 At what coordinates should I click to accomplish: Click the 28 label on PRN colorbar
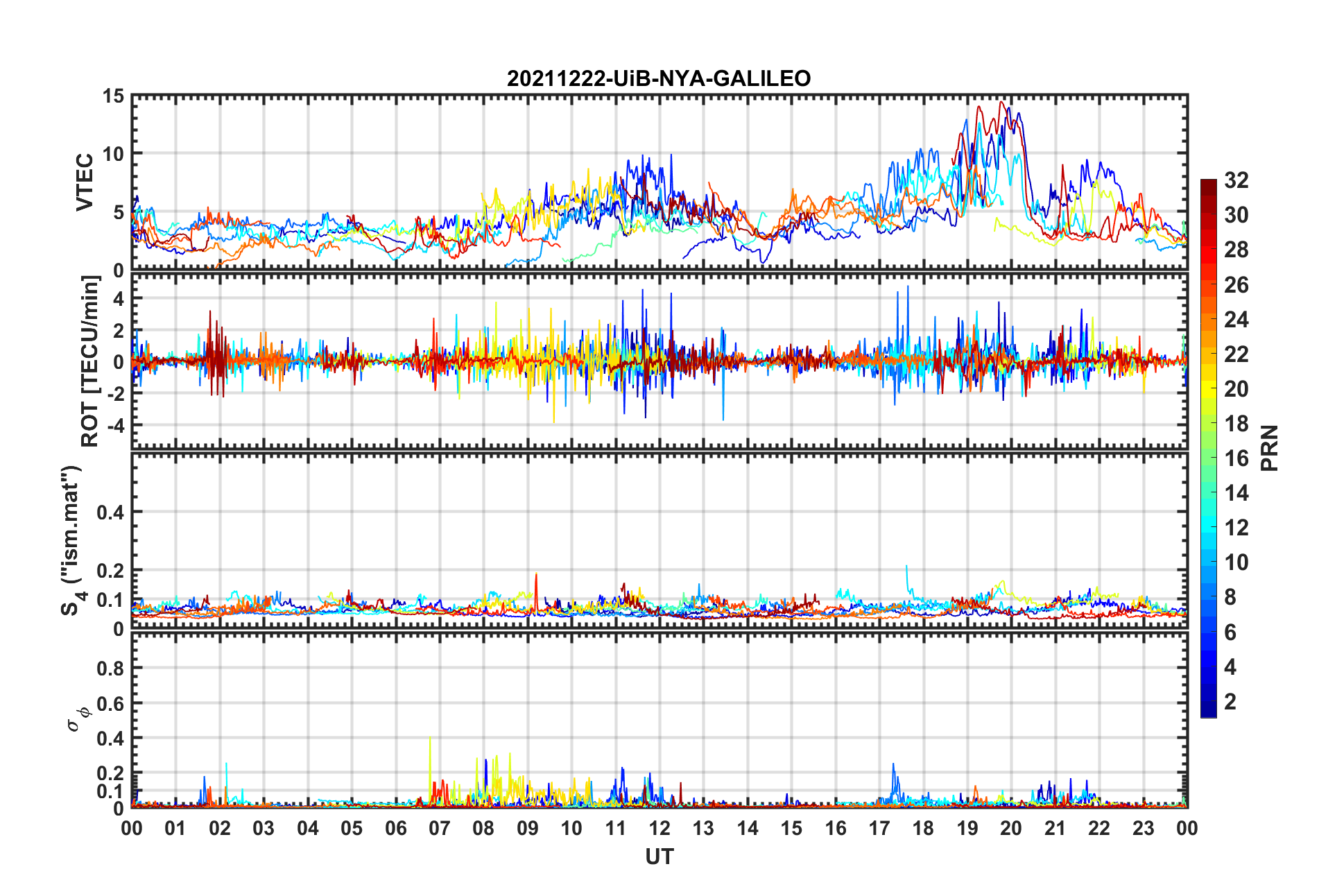[1236, 250]
